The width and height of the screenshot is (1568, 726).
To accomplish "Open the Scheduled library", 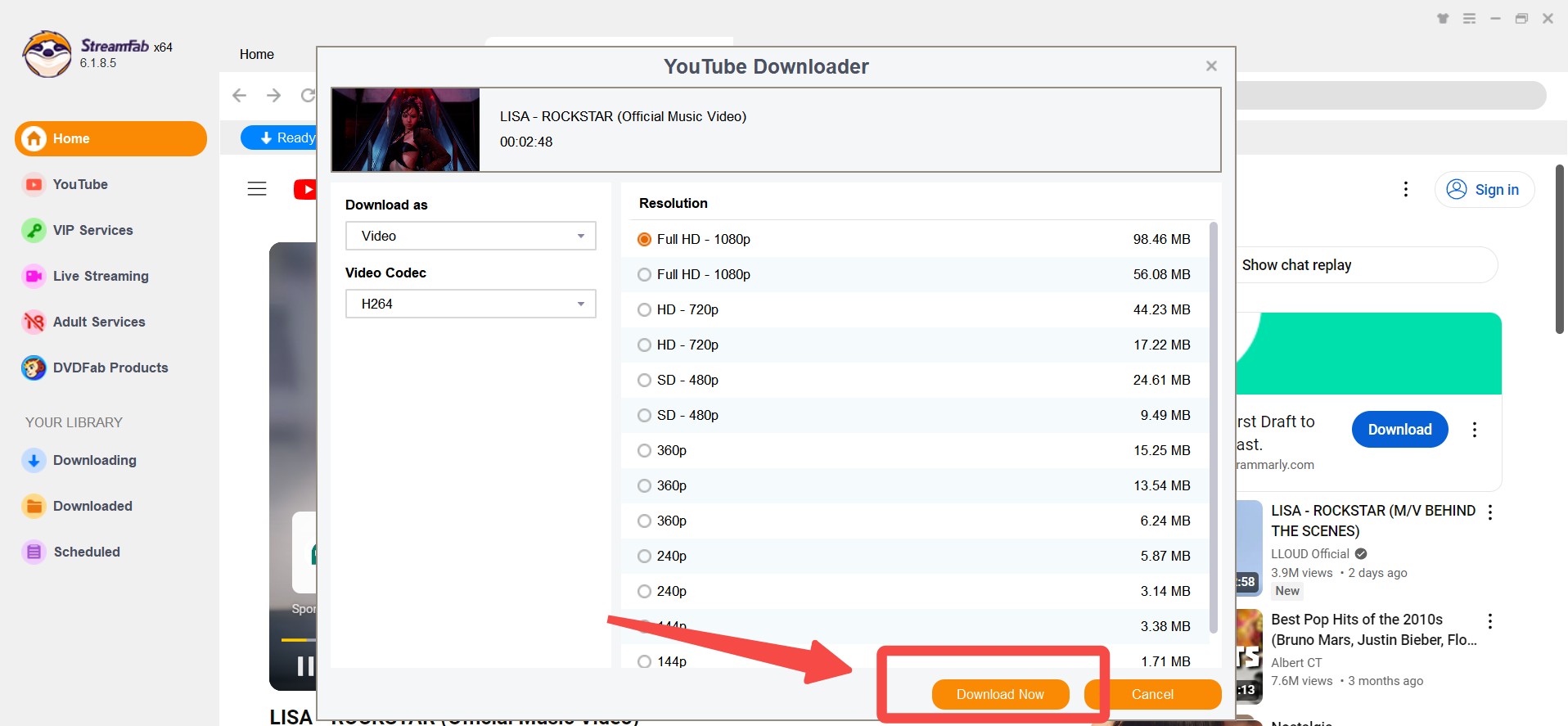I will click(x=87, y=552).
